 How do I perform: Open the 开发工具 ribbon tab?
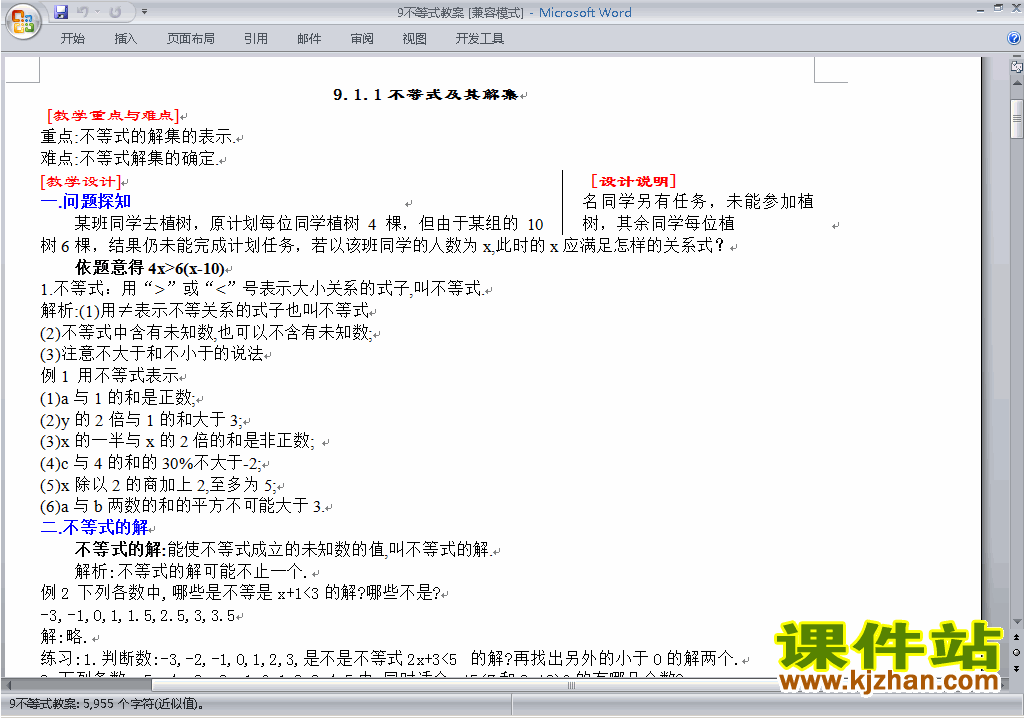[479, 39]
